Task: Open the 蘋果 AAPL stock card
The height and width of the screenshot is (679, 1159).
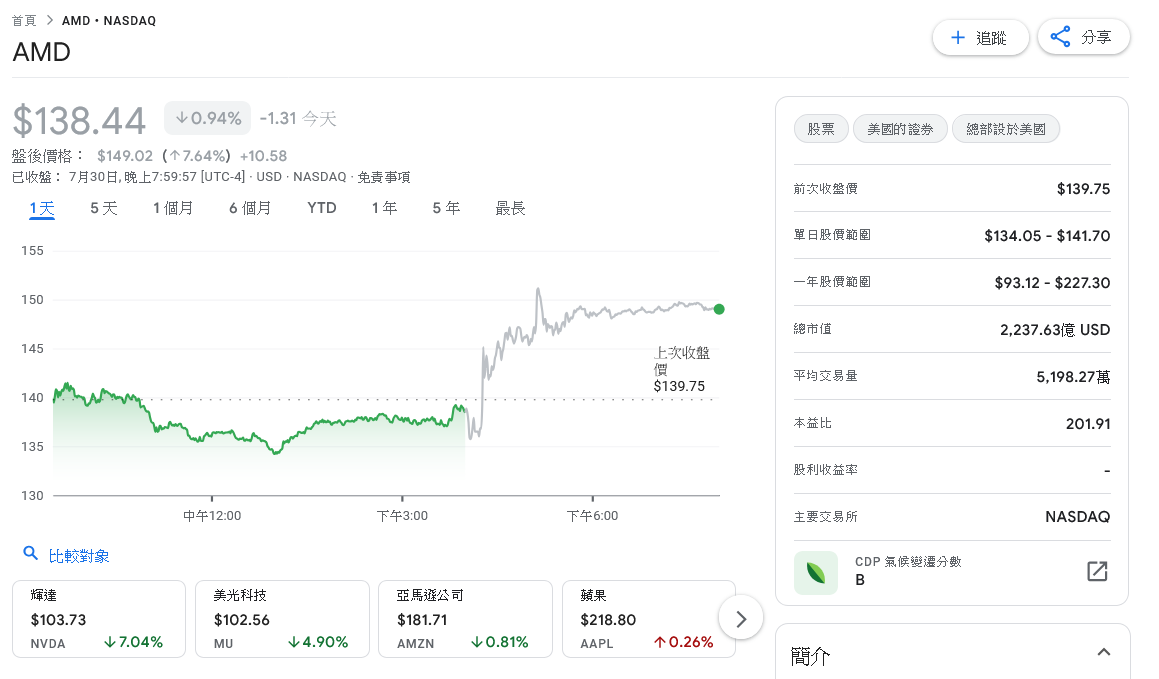Action: [648, 619]
